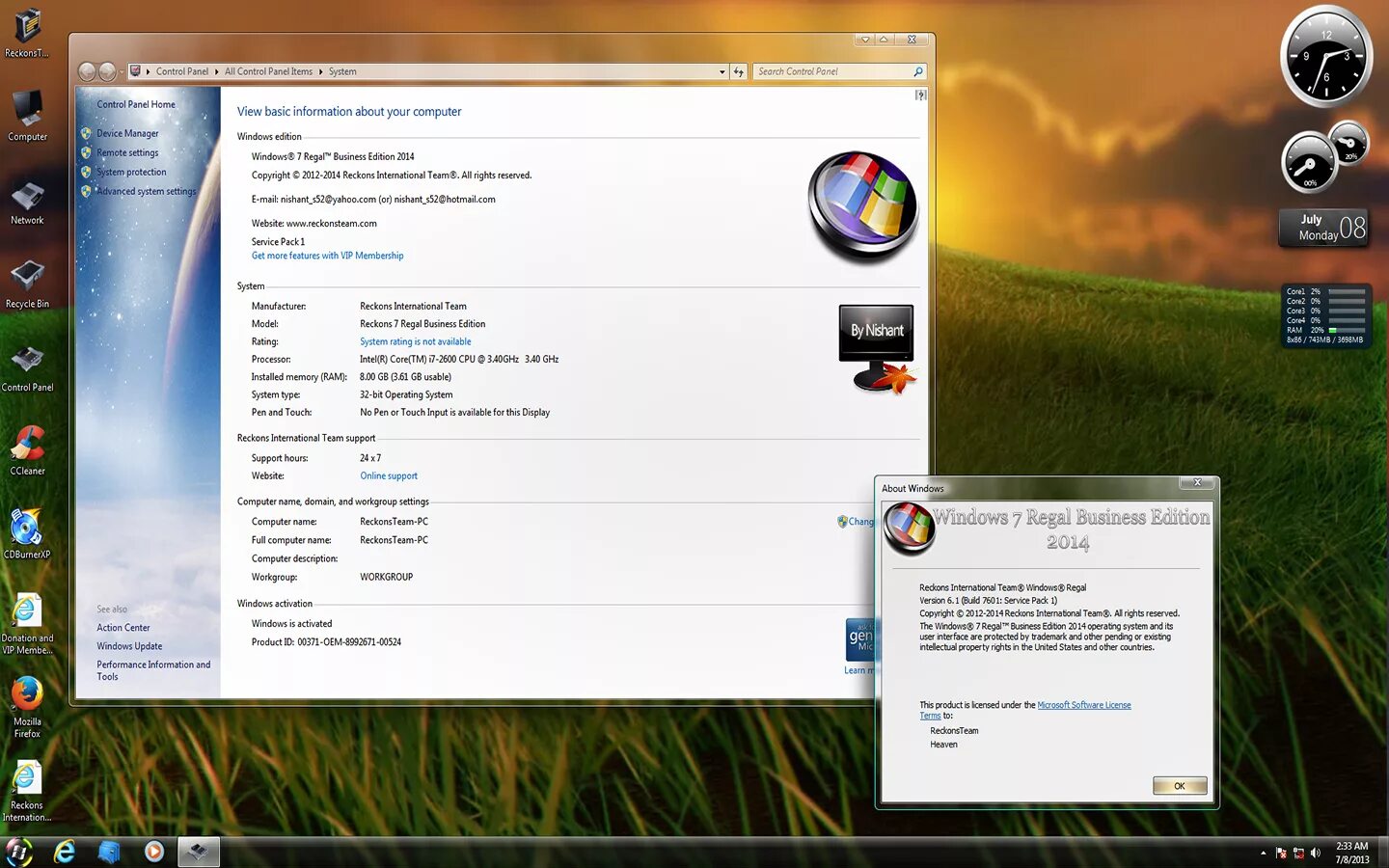
Task: Click the Intel Core i7-2600 processor text
Action: click(459, 359)
